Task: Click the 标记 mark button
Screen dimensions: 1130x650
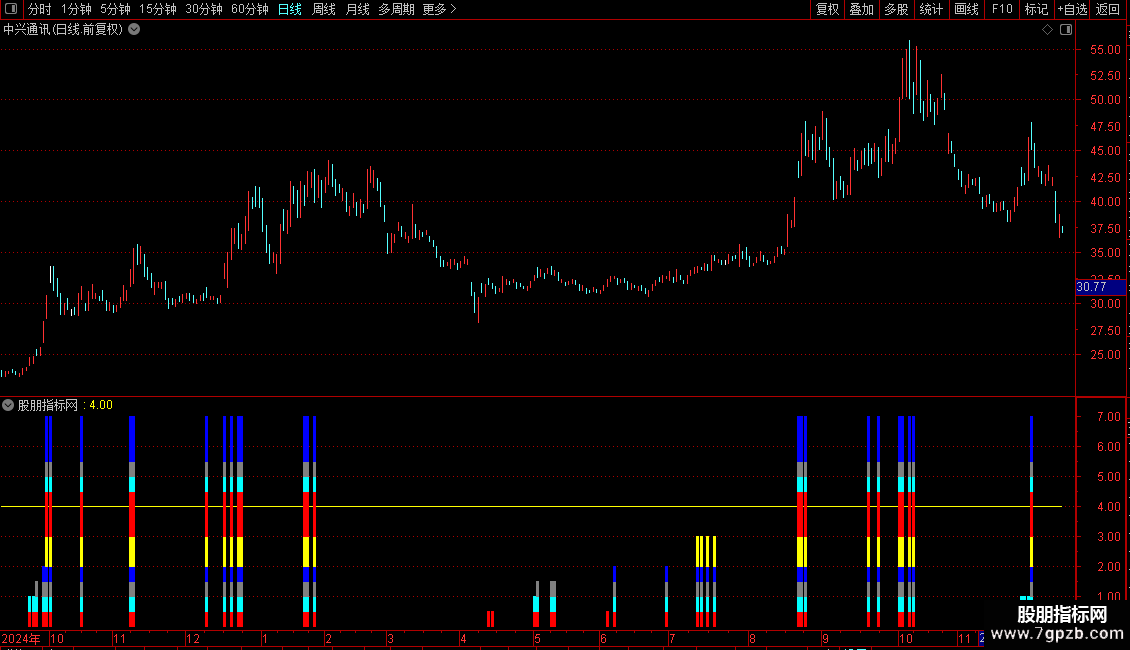Action: click(1036, 9)
